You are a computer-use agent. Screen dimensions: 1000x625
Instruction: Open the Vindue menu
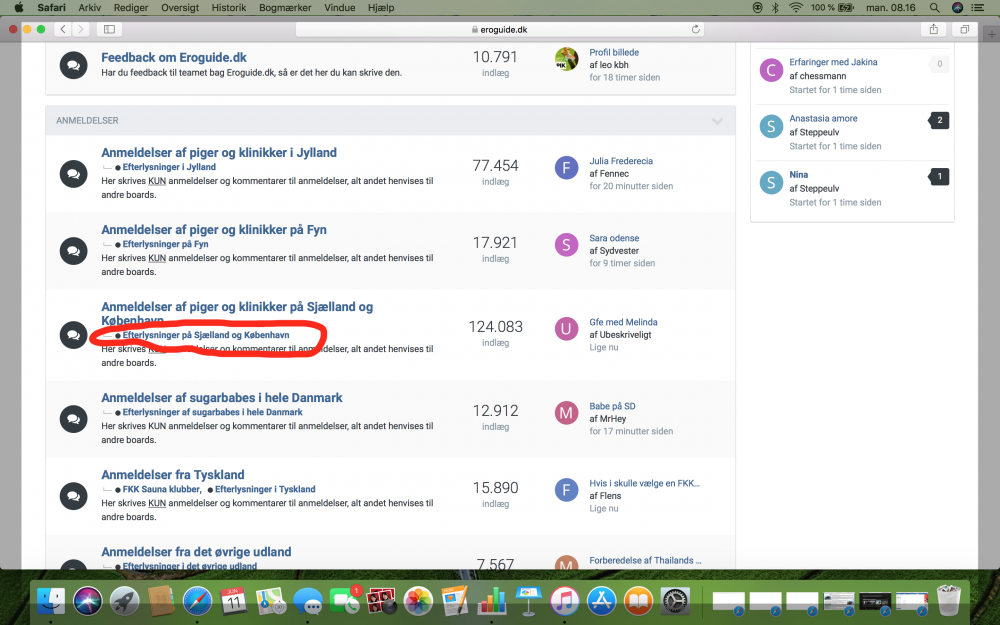(x=340, y=8)
